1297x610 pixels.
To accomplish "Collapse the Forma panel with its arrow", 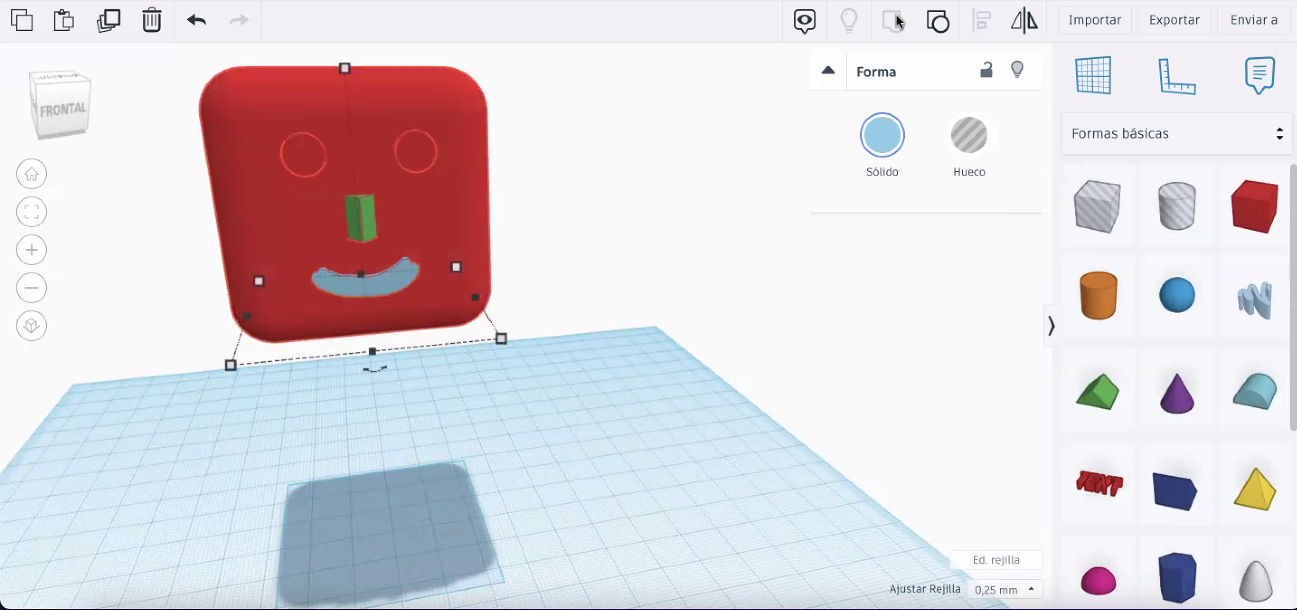I will (x=828, y=70).
